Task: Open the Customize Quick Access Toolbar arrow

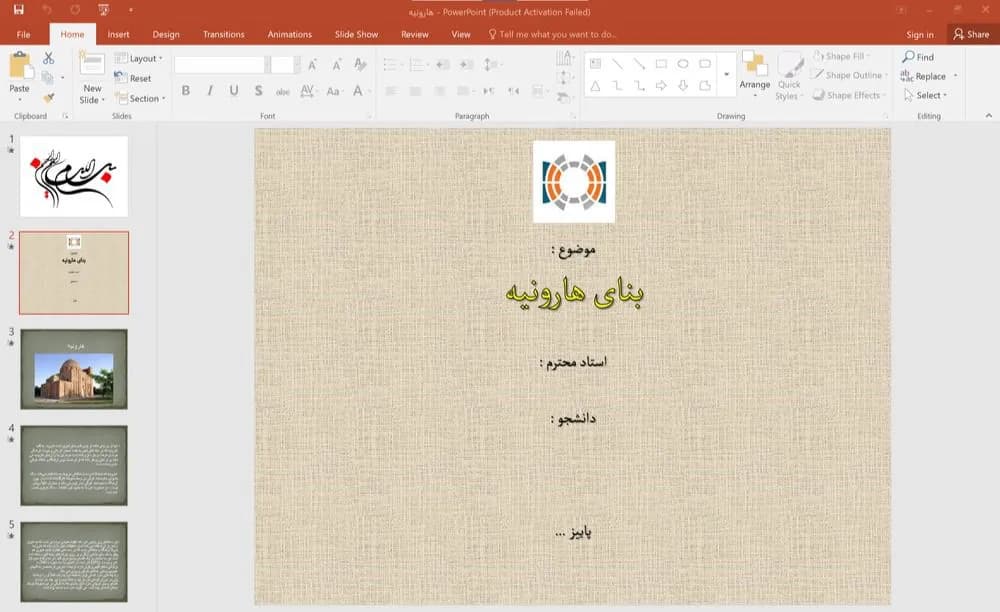Action: click(131, 10)
